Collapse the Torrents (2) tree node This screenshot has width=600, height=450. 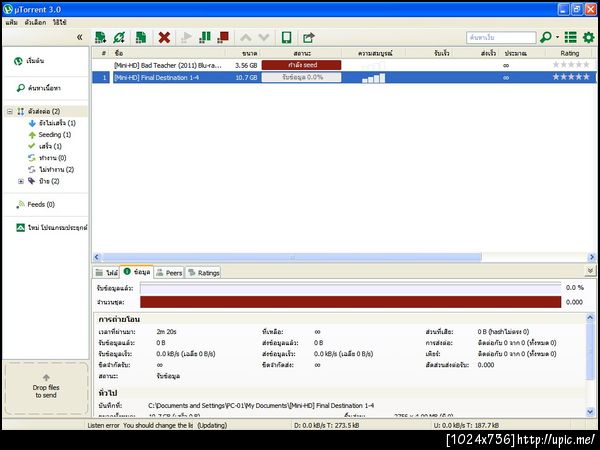10,112
